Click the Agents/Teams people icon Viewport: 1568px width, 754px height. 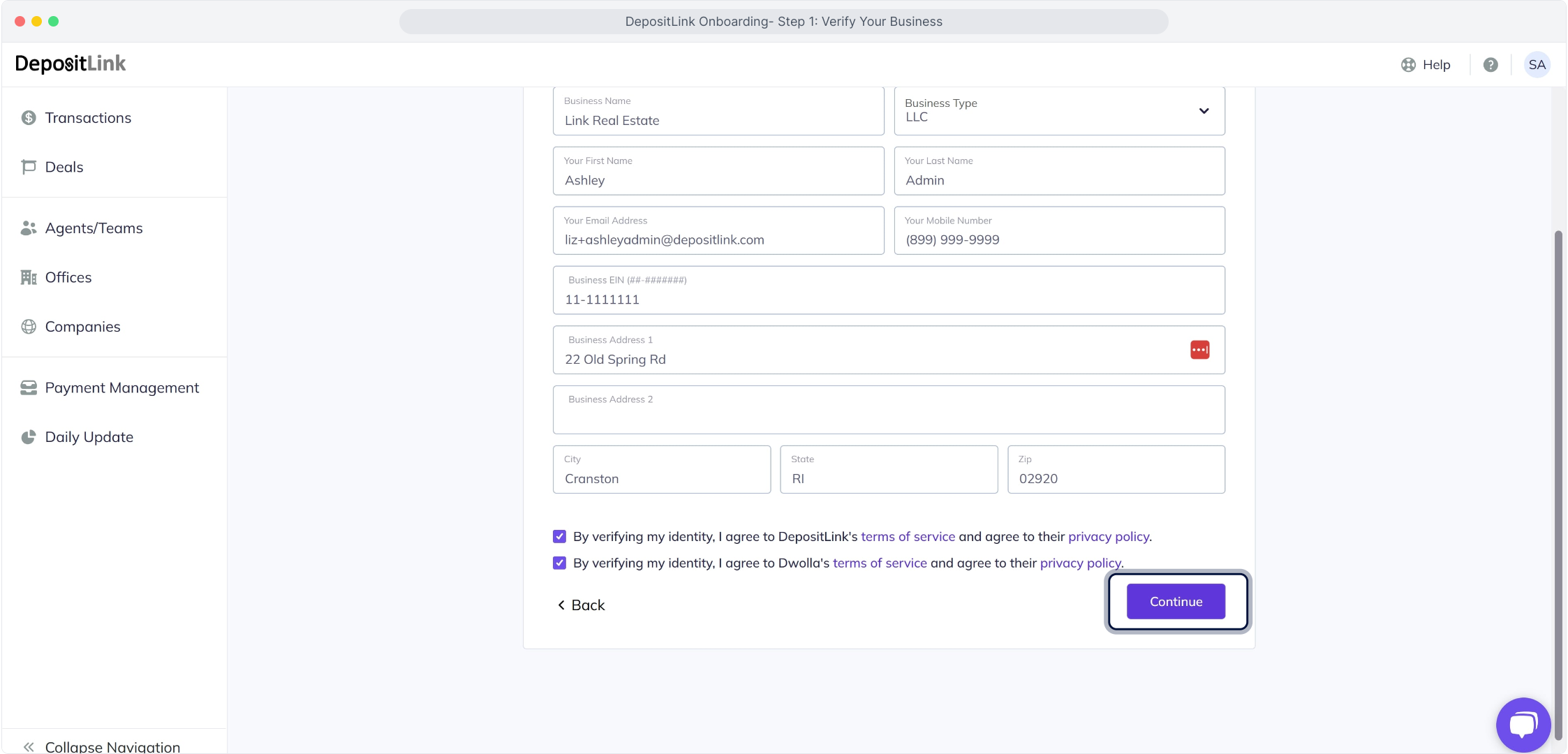point(29,228)
